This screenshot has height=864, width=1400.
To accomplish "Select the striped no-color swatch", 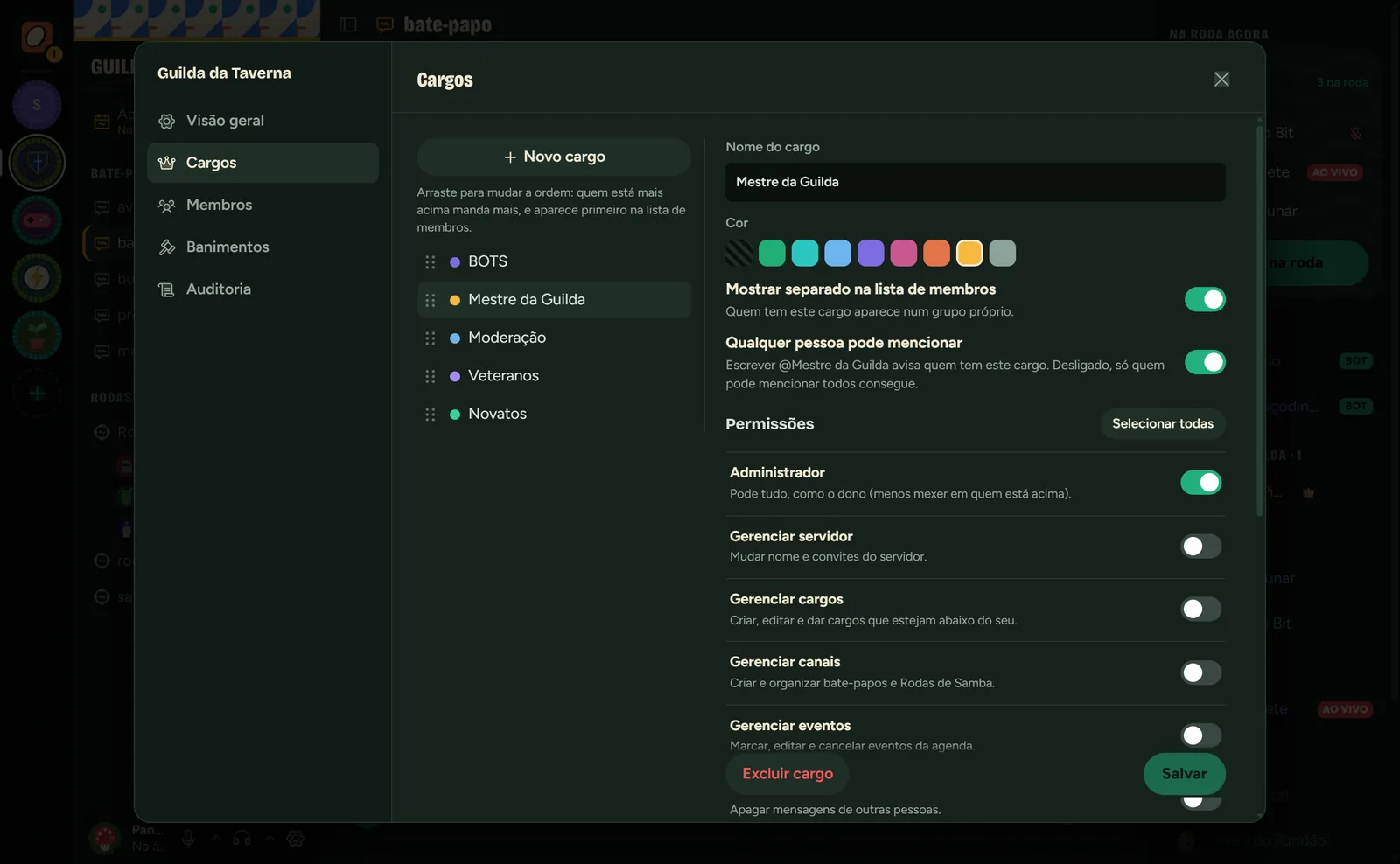I will [739, 253].
